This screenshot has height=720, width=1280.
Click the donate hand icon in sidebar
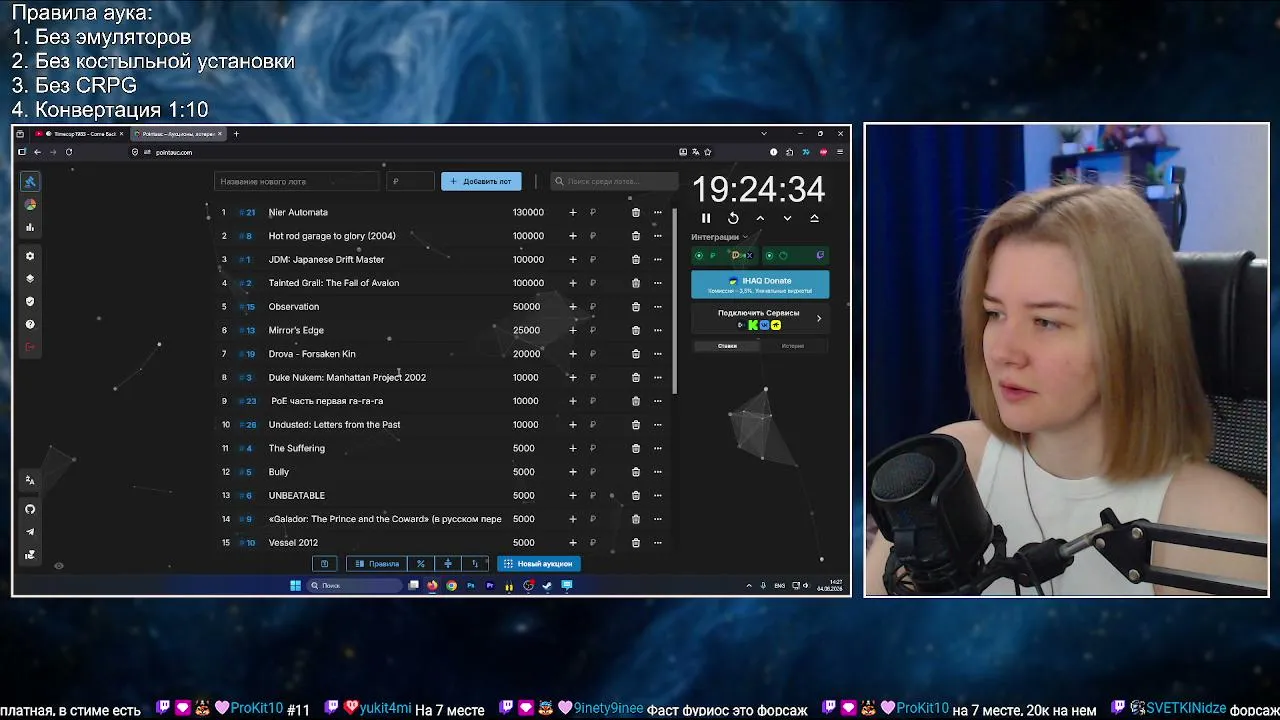[x=30, y=555]
